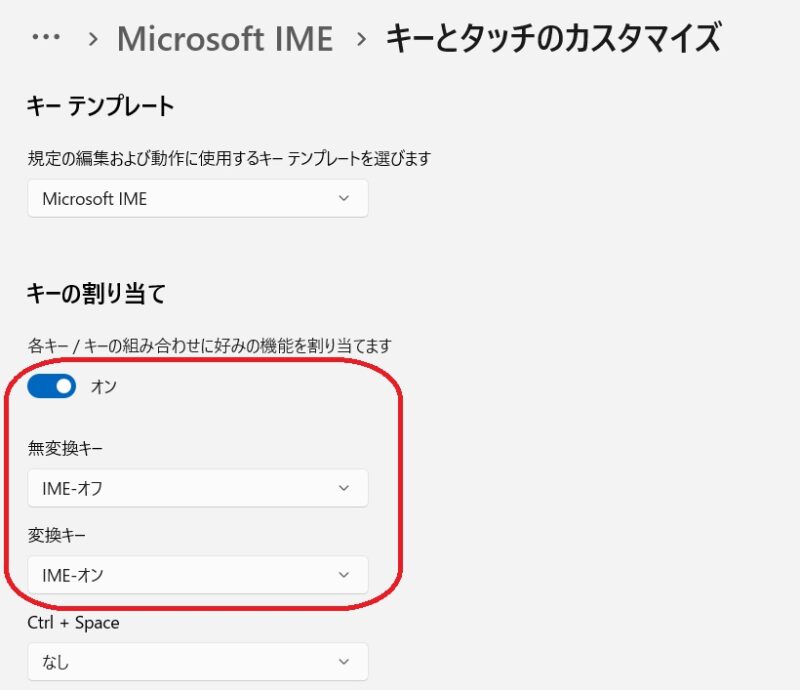Go back to Microsoft IME breadcrumb
Viewport: 800px width, 690px height.
[225, 39]
